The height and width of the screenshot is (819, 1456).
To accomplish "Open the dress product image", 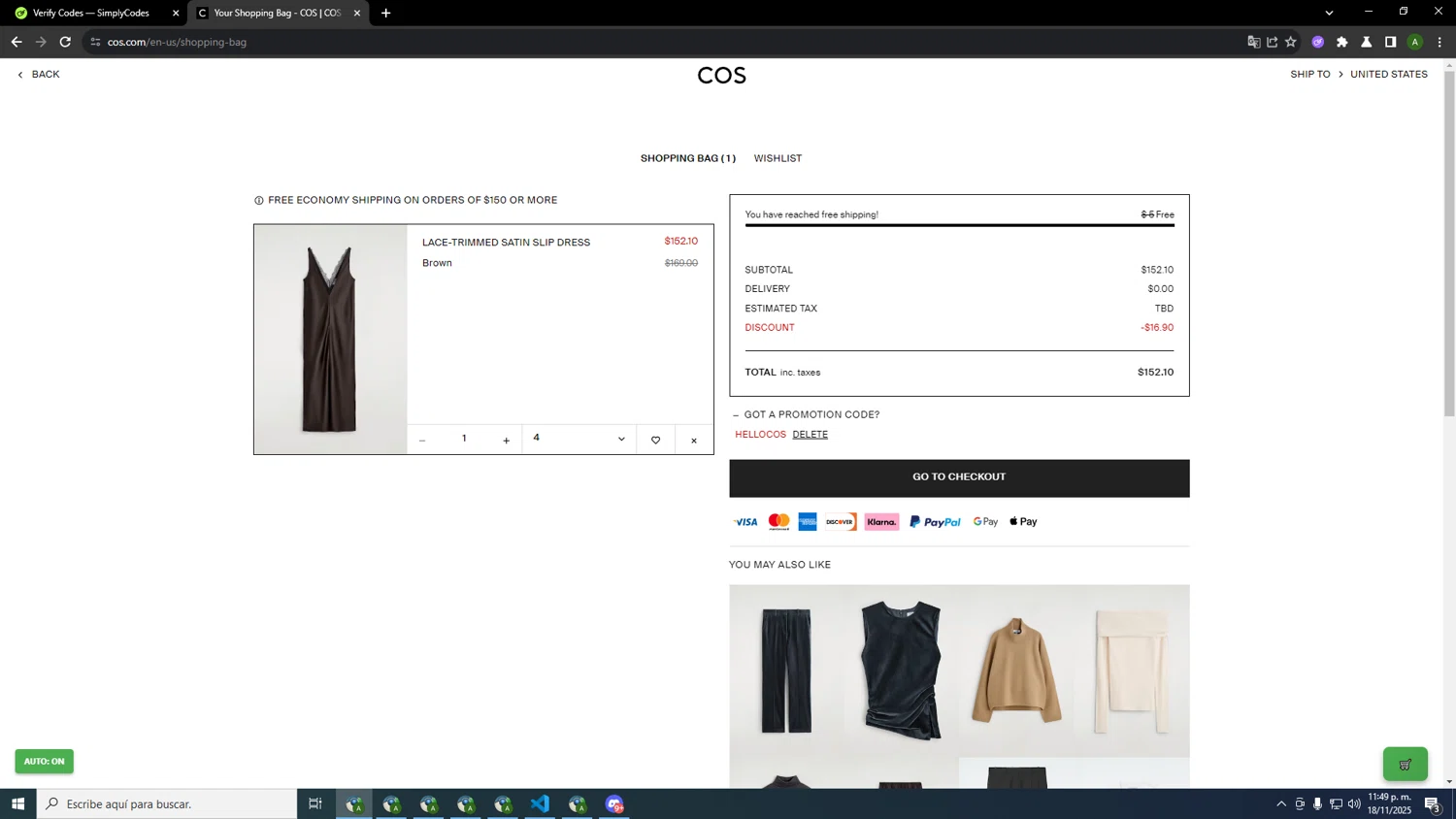I will 330,340.
